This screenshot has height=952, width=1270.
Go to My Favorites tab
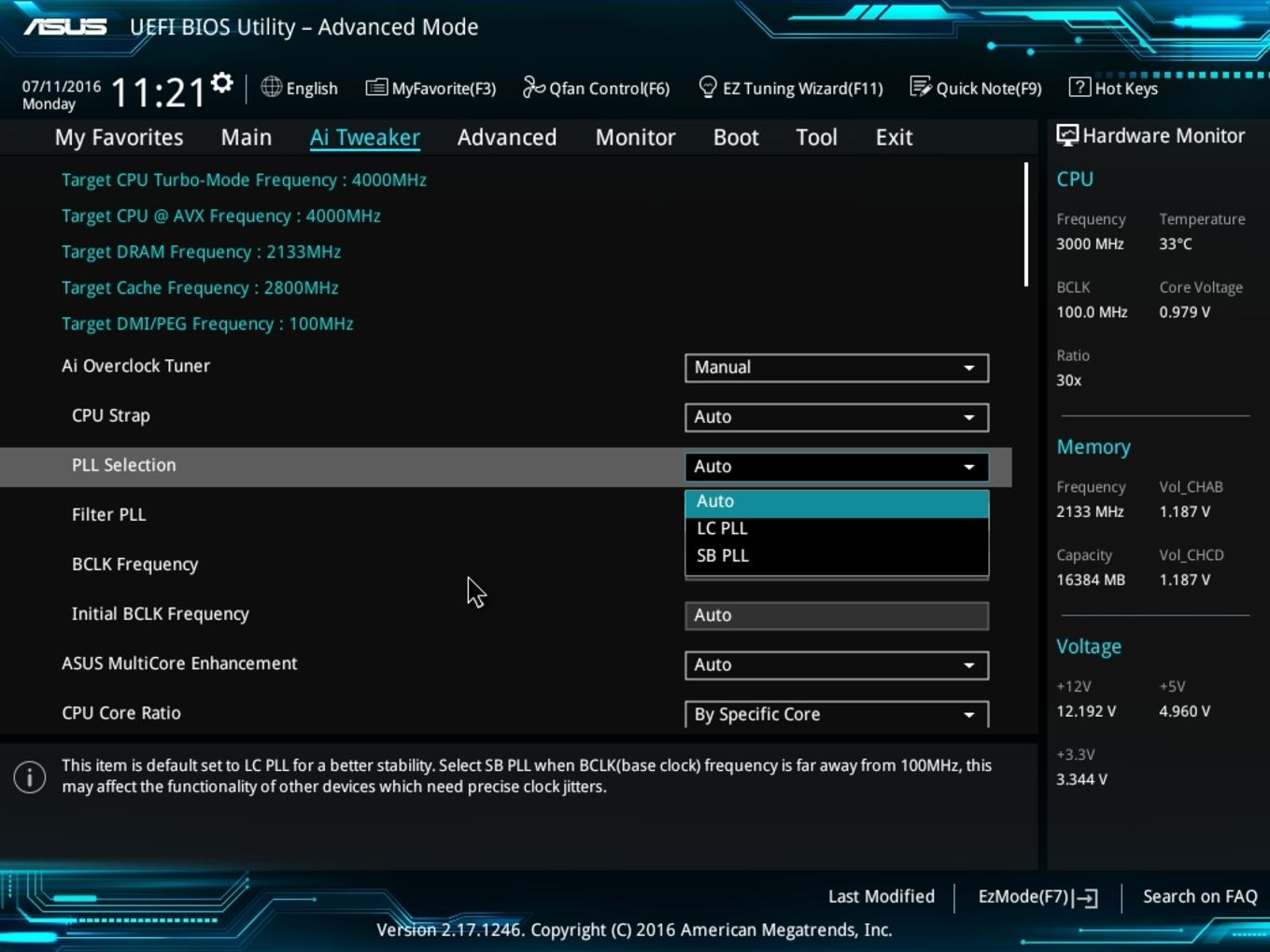pos(120,137)
